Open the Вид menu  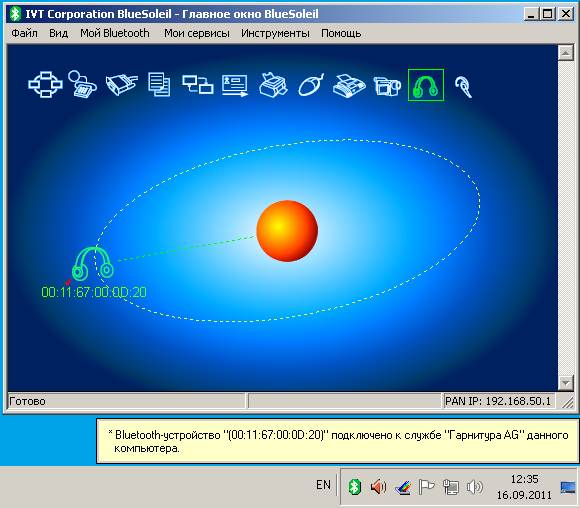[x=58, y=33]
